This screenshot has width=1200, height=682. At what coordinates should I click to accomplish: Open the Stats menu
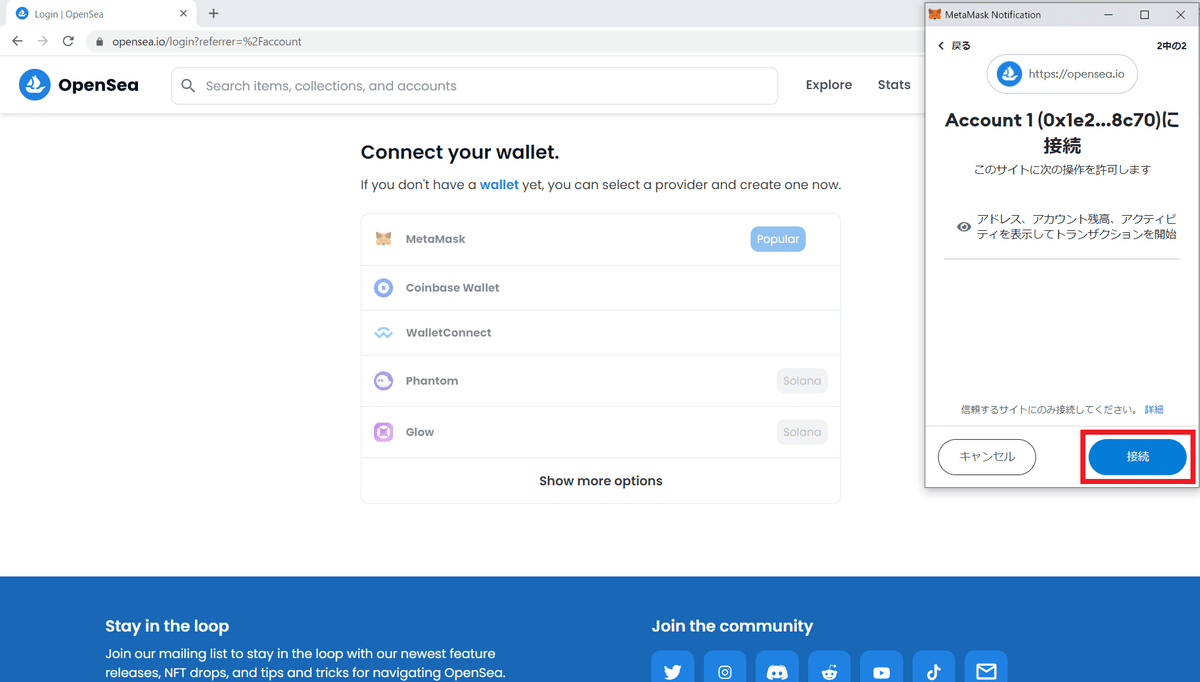coord(894,85)
